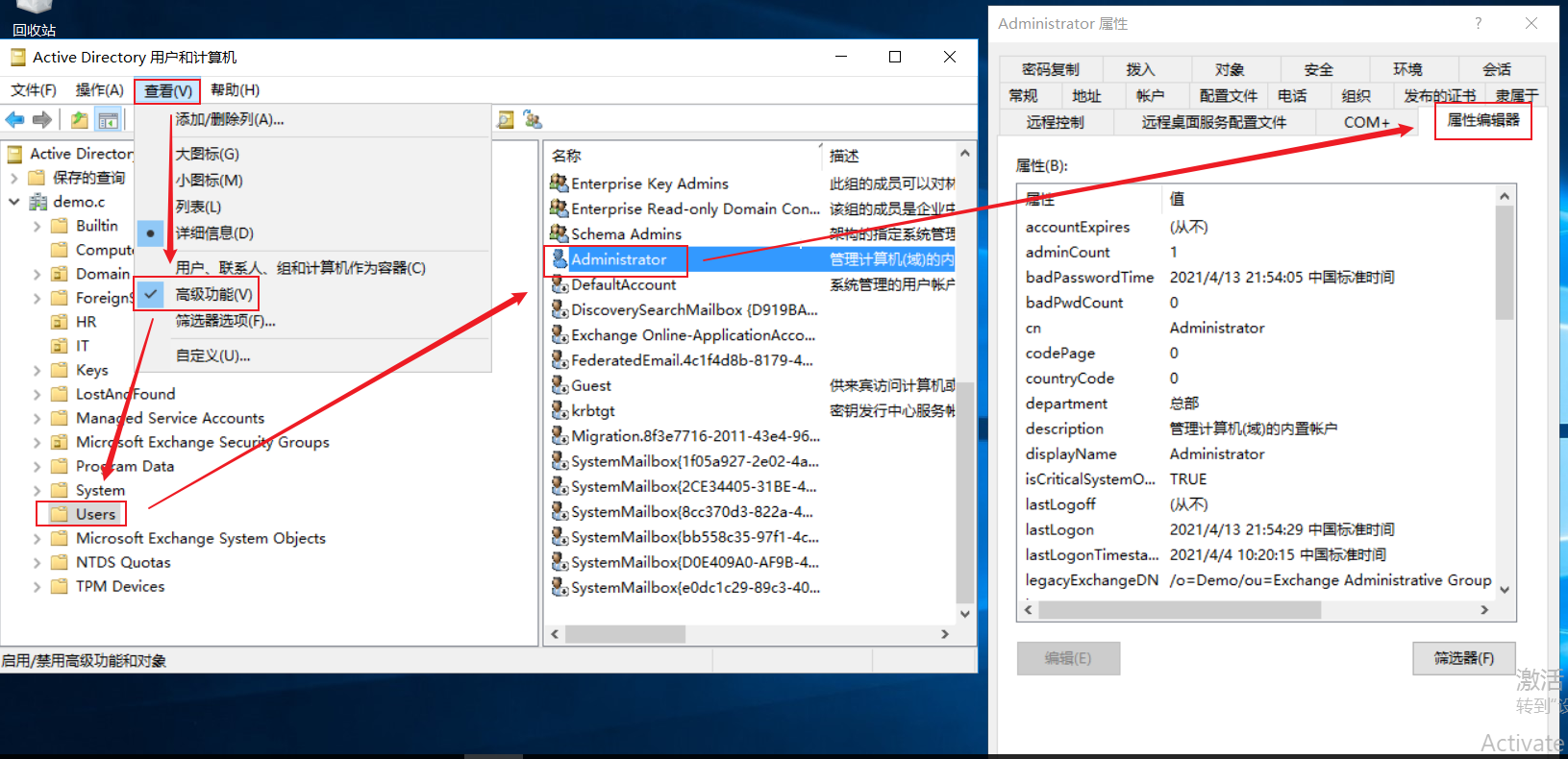The image size is (1568, 759).
Task: Click the 编辑(E) button
Action: click(1068, 658)
